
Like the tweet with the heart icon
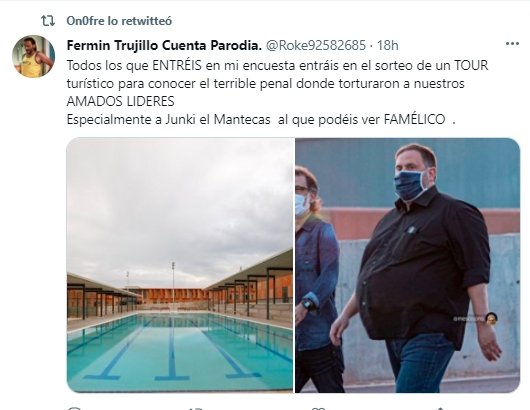click(x=318, y=408)
